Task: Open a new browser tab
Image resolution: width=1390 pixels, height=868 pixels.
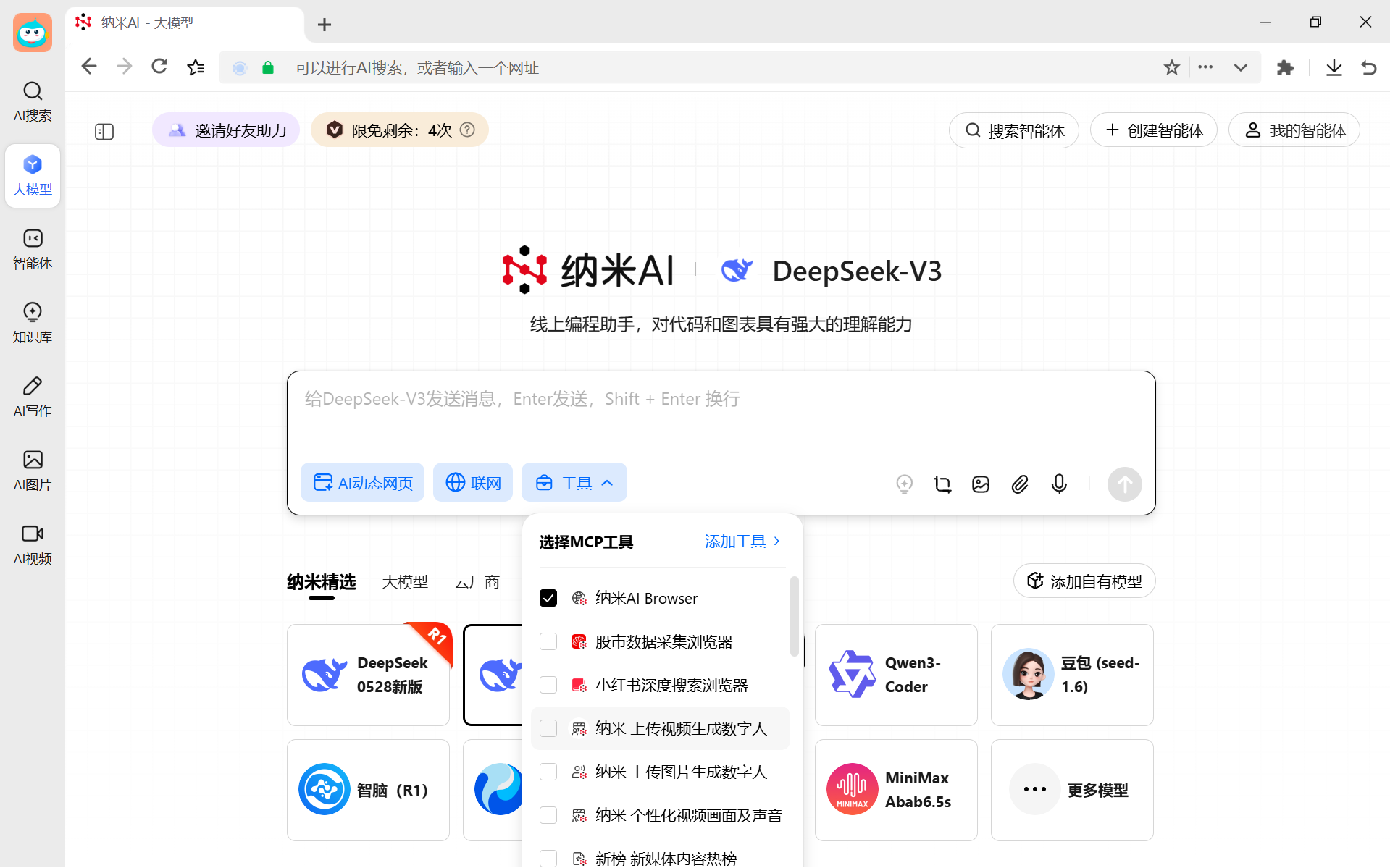Action: pos(325,25)
